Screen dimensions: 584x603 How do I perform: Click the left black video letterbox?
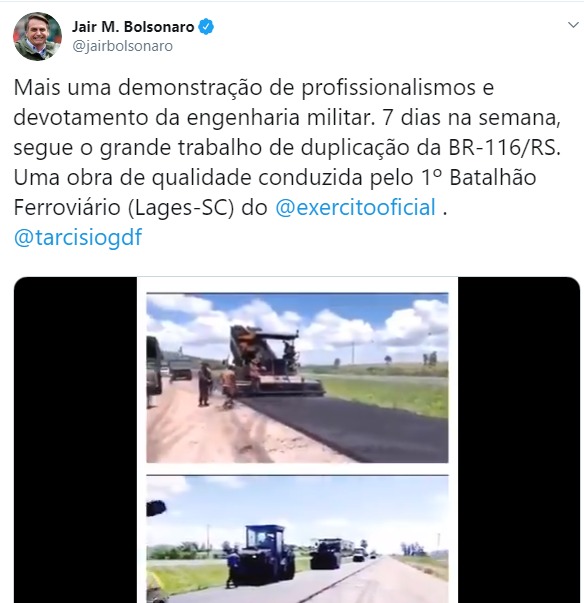point(75,440)
